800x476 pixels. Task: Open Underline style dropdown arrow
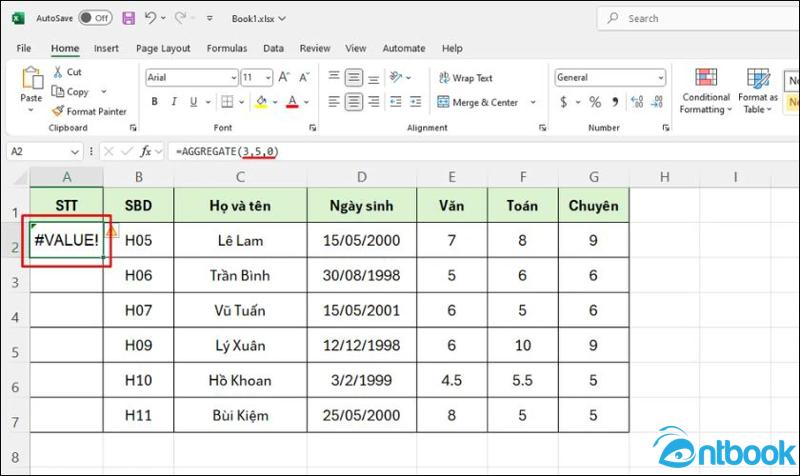[208, 102]
